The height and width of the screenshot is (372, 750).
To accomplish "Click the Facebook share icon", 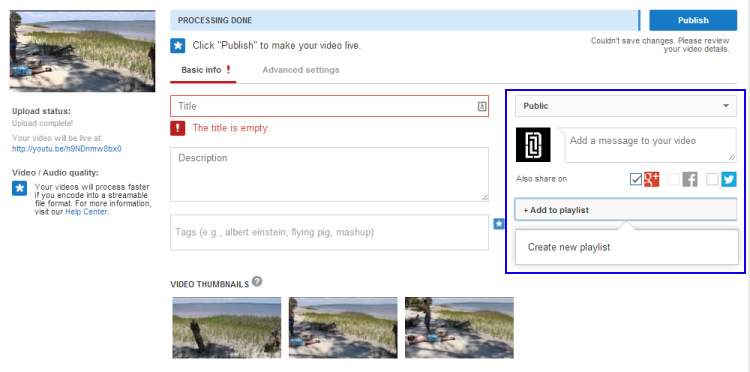I will click(x=690, y=179).
